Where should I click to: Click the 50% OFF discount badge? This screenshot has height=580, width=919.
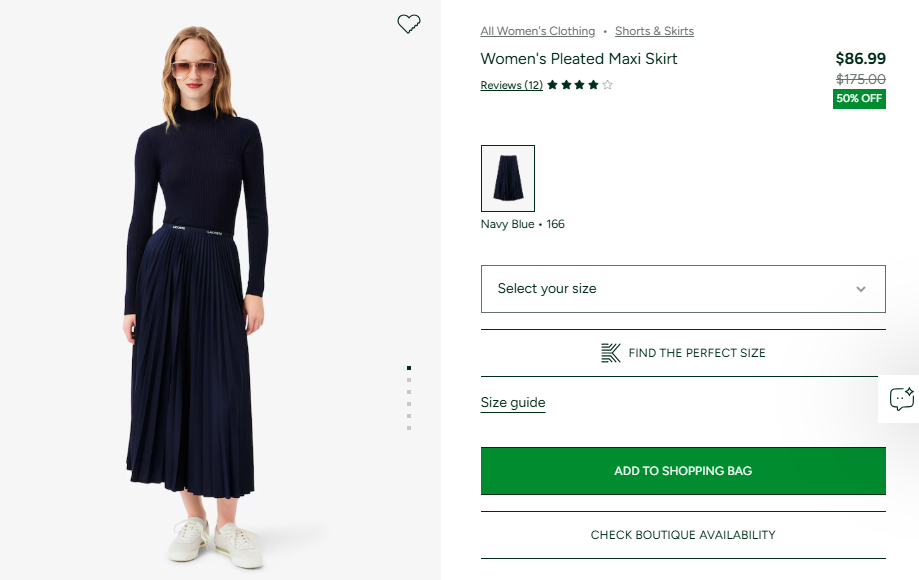coord(859,98)
